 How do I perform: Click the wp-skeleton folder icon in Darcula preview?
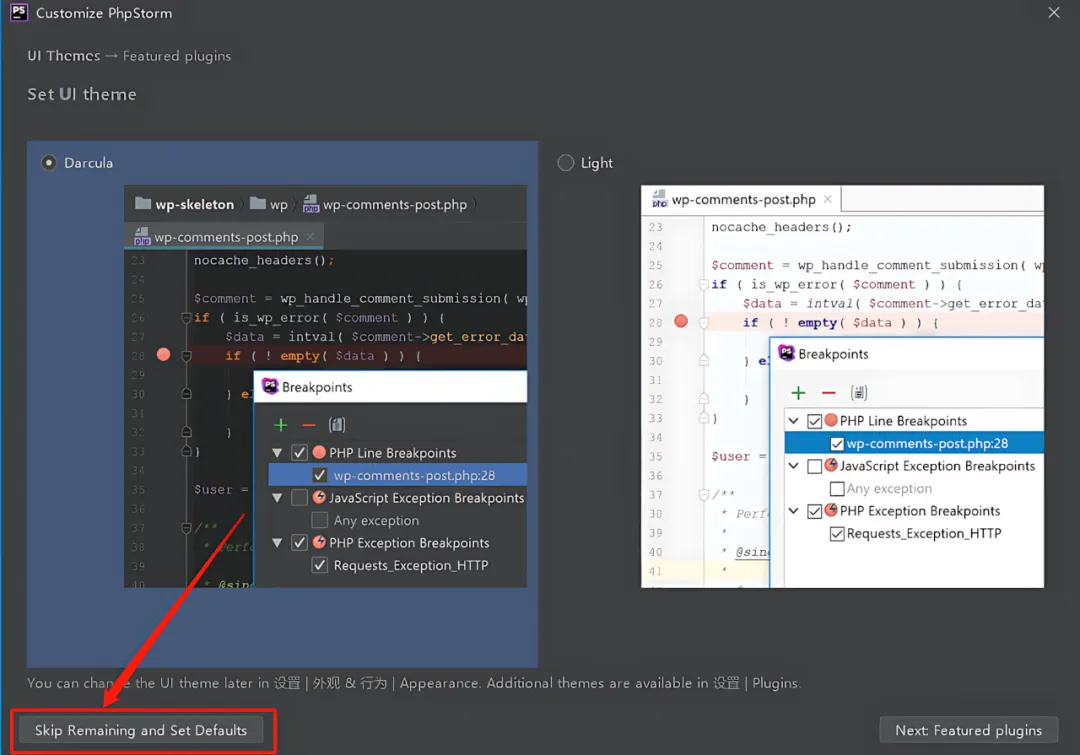point(143,204)
